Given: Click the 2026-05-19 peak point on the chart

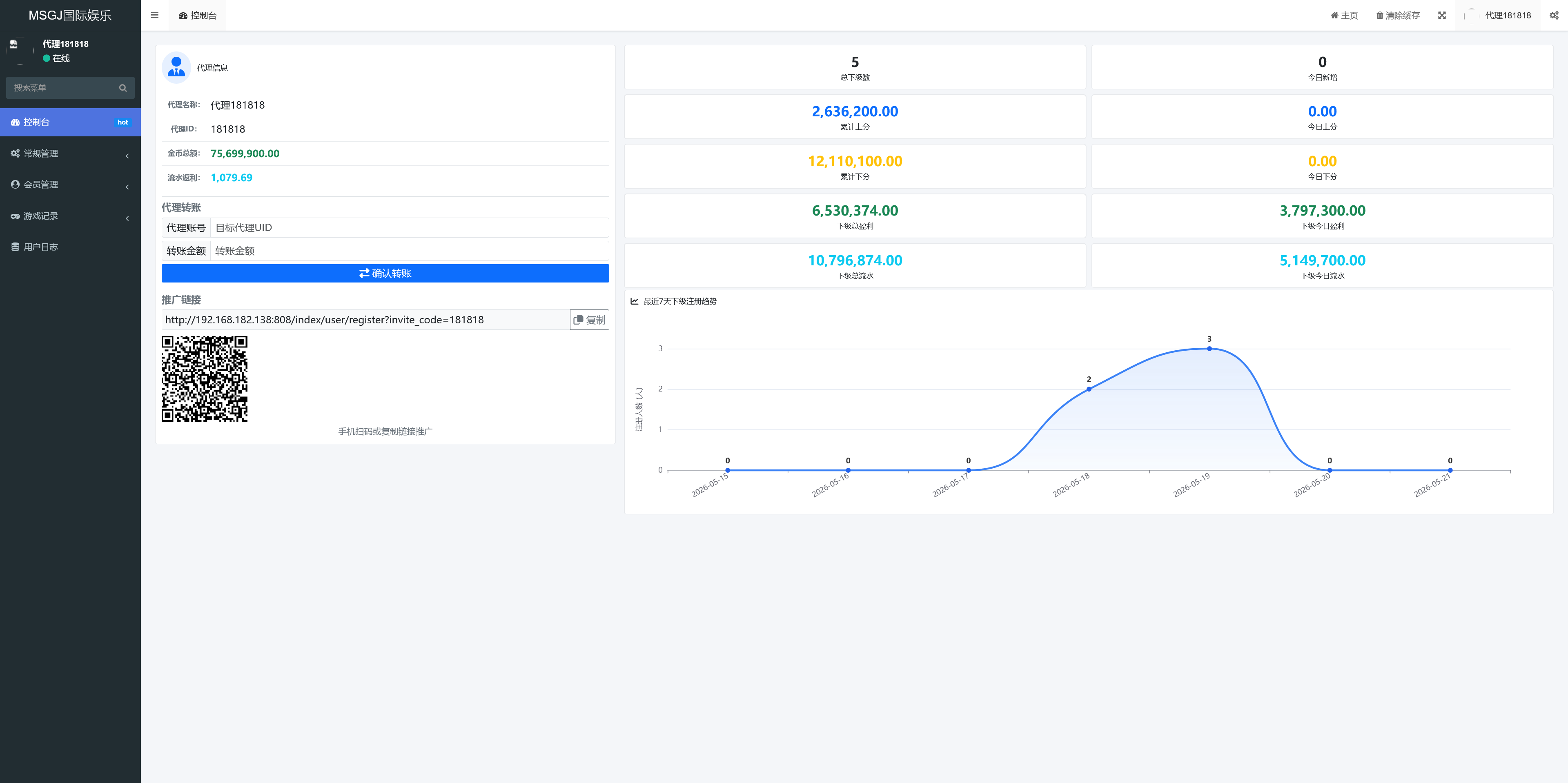Looking at the screenshot, I should pos(1209,349).
